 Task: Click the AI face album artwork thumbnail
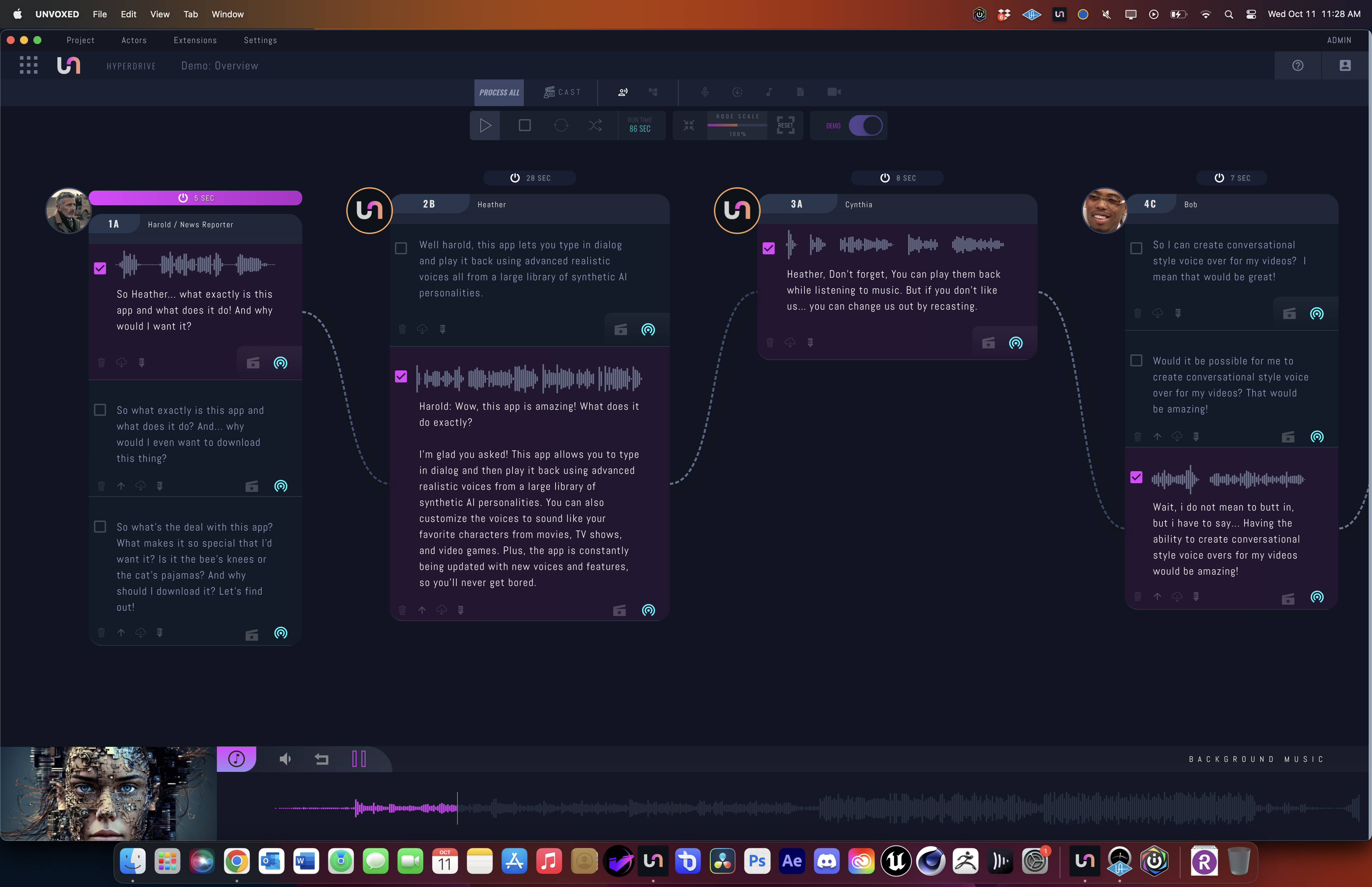tap(108, 794)
